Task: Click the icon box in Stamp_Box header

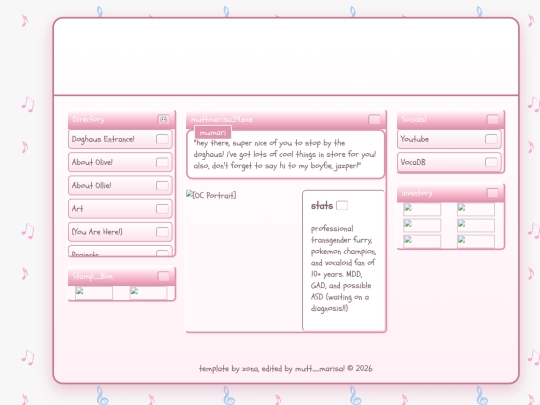Action: click(163, 276)
